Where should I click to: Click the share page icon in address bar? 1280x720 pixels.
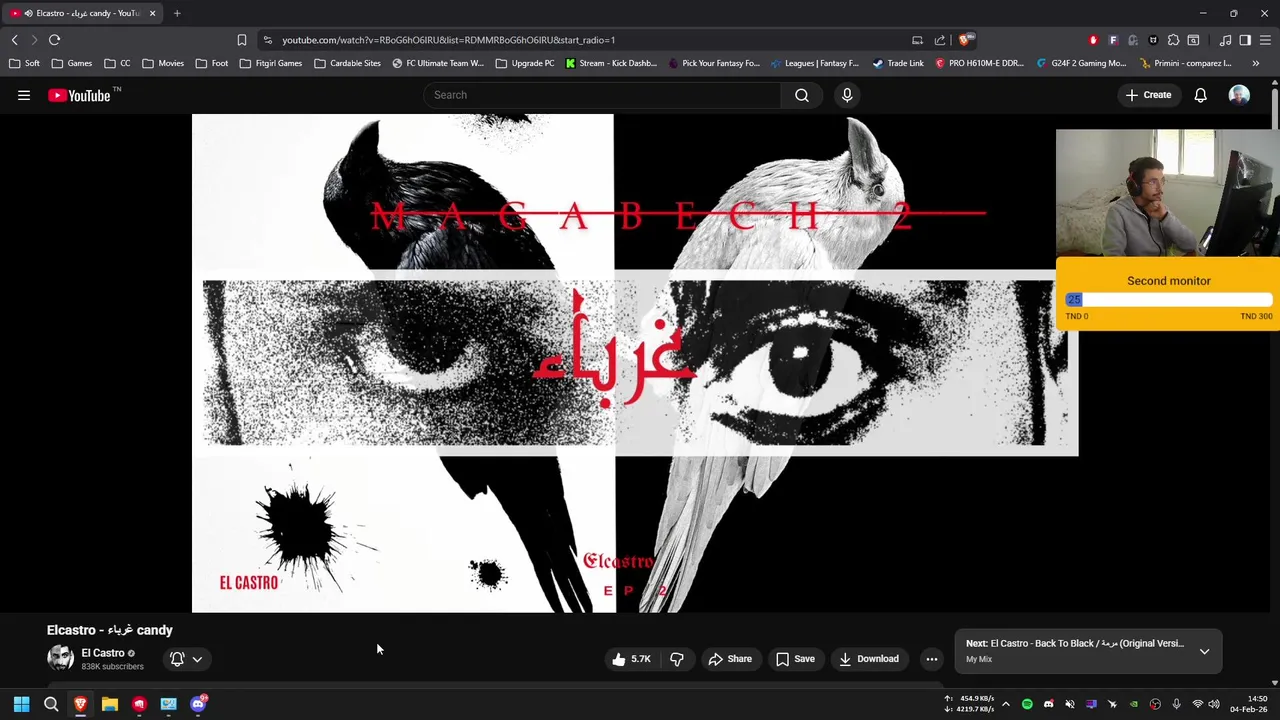click(x=940, y=40)
